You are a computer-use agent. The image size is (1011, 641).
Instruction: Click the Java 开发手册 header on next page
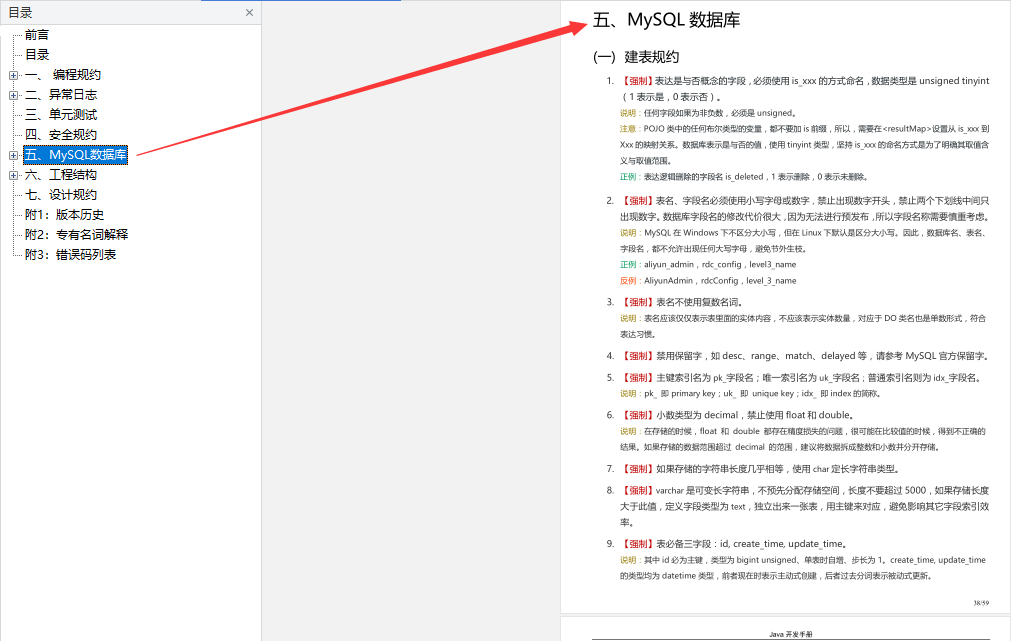pos(790,635)
